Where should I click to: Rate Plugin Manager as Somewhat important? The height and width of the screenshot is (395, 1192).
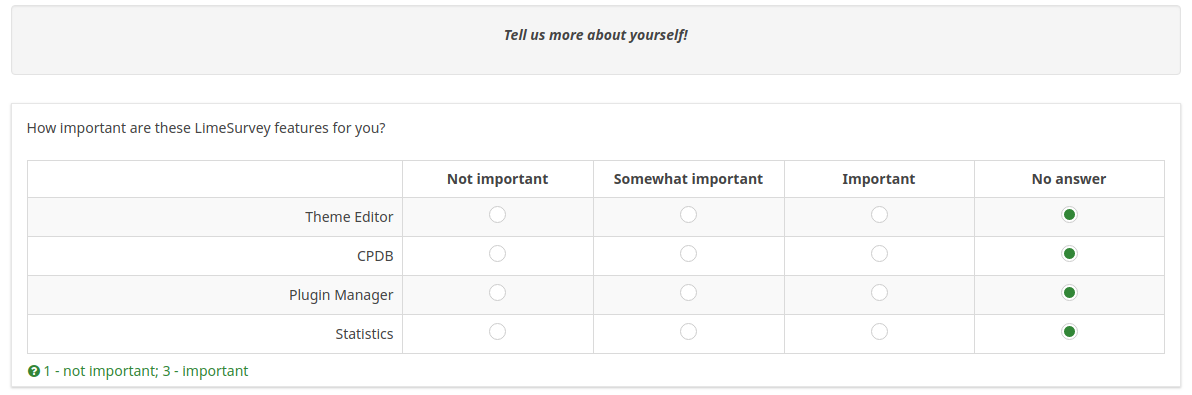688,292
